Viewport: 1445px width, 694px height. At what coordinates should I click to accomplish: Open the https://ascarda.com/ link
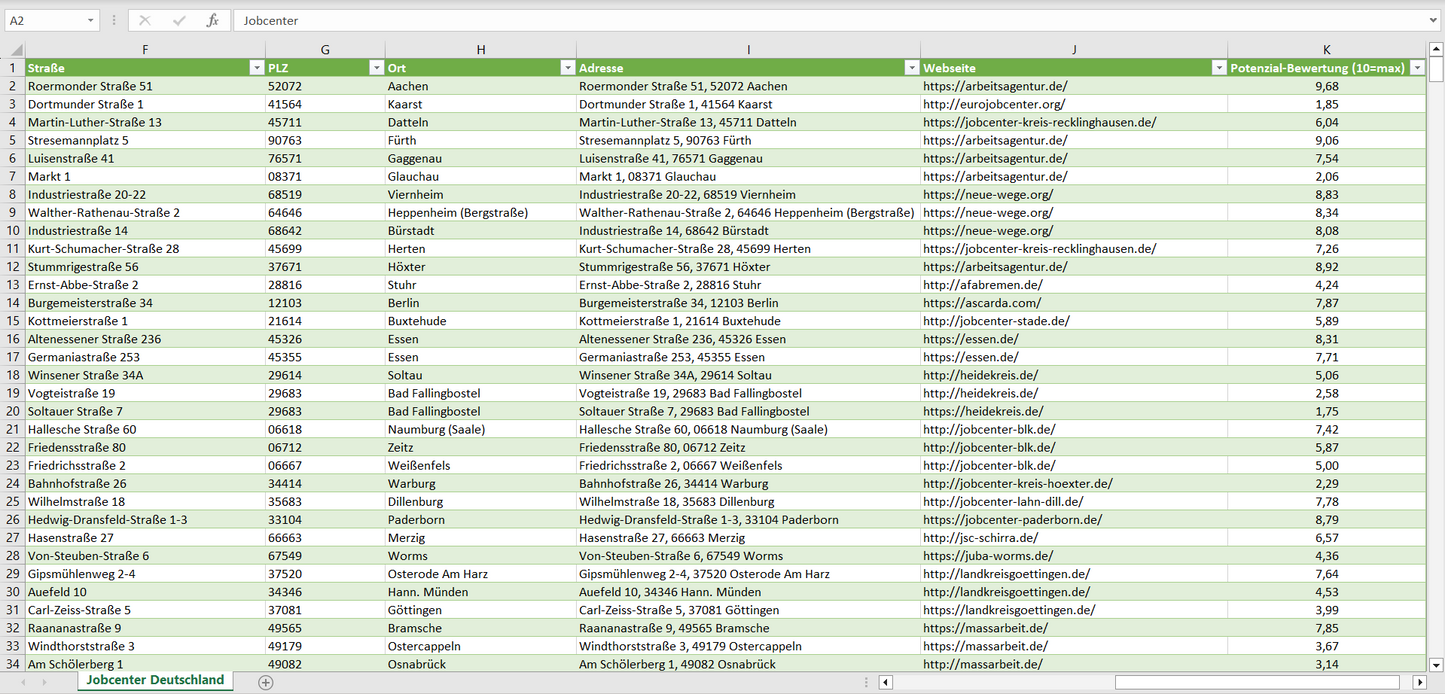tap(982, 303)
